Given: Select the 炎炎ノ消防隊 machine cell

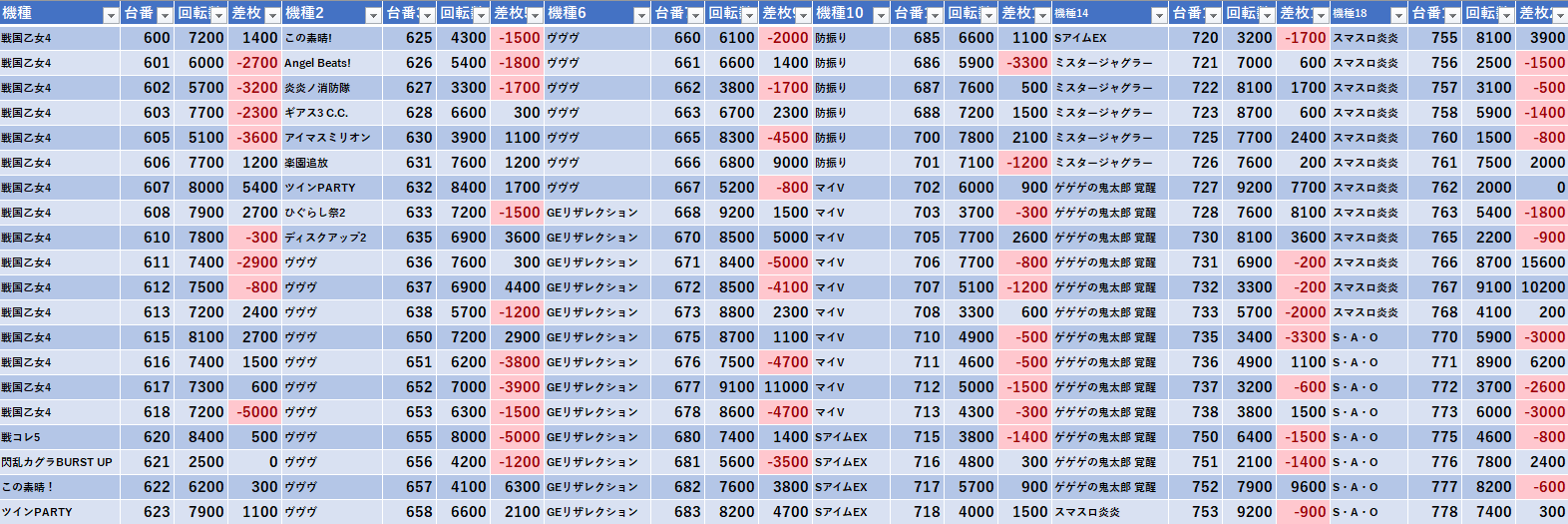Looking at the screenshot, I should coord(332,88).
